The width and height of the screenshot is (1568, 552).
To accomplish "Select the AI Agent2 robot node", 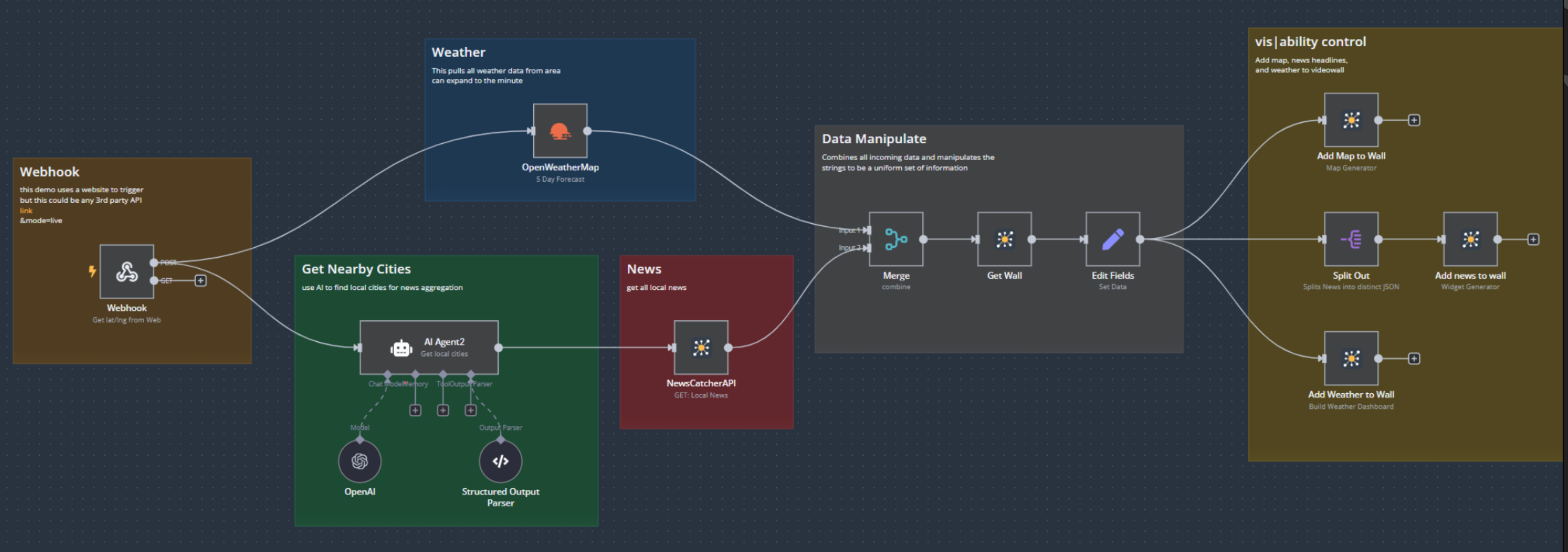I will point(429,347).
